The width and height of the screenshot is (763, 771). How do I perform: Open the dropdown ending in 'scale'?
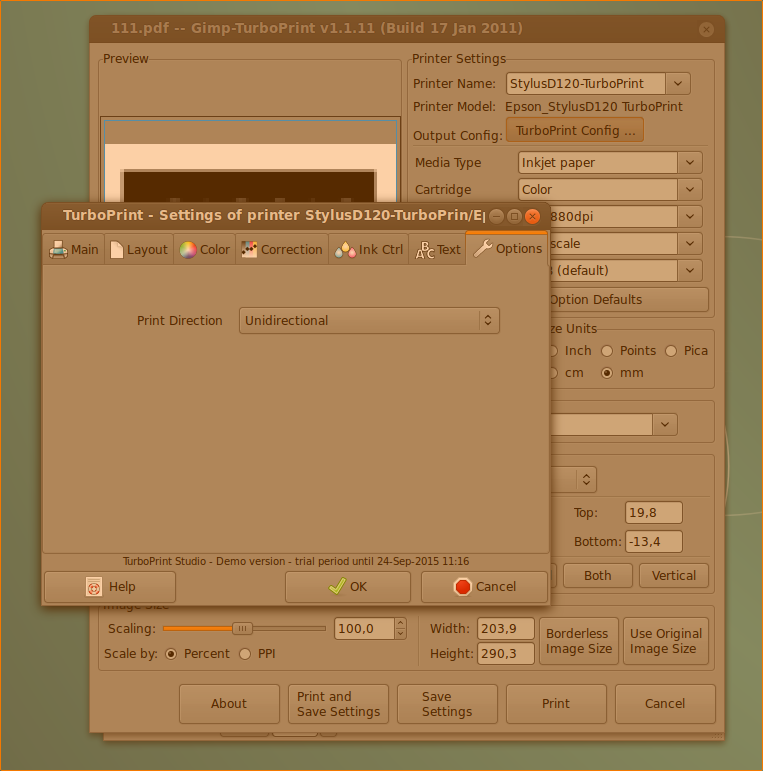[690, 243]
